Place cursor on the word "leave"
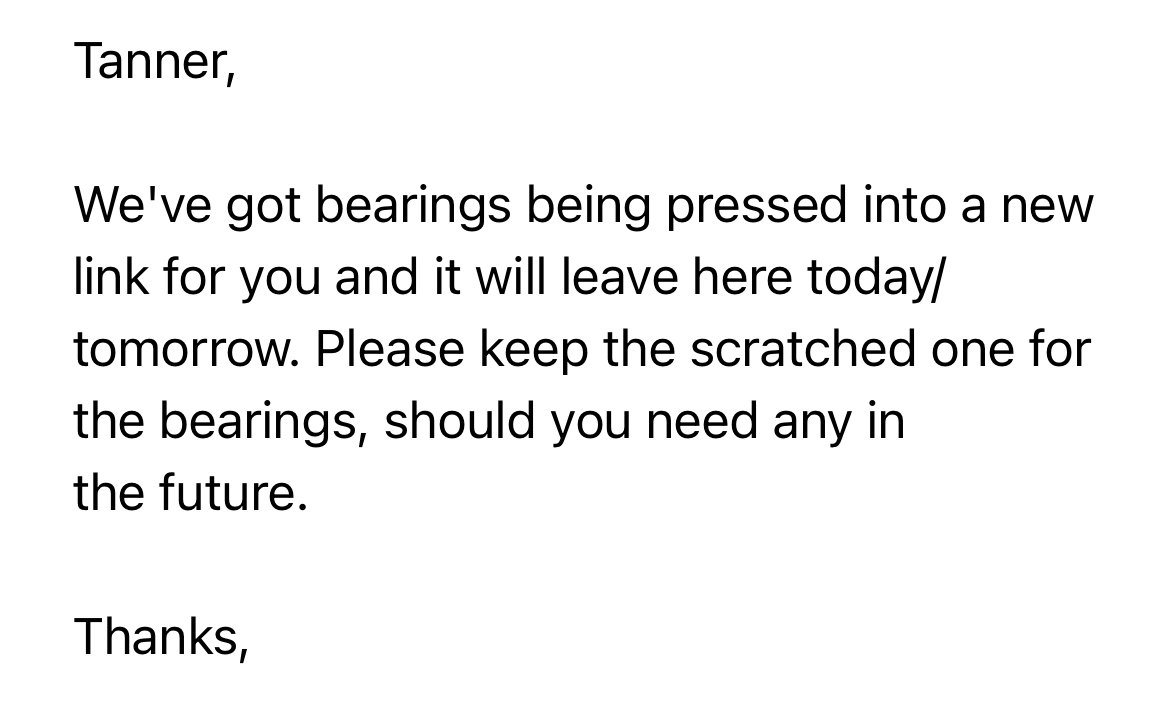The height and width of the screenshot is (726, 1170). (x=619, y=277)
